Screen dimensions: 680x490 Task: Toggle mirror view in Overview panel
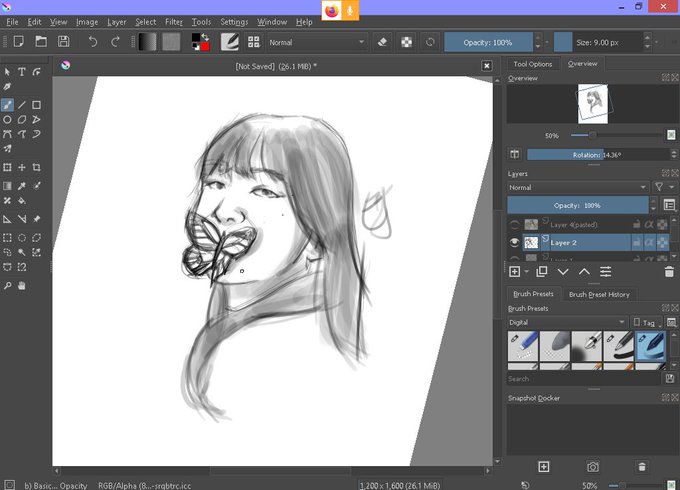[514, 154]
